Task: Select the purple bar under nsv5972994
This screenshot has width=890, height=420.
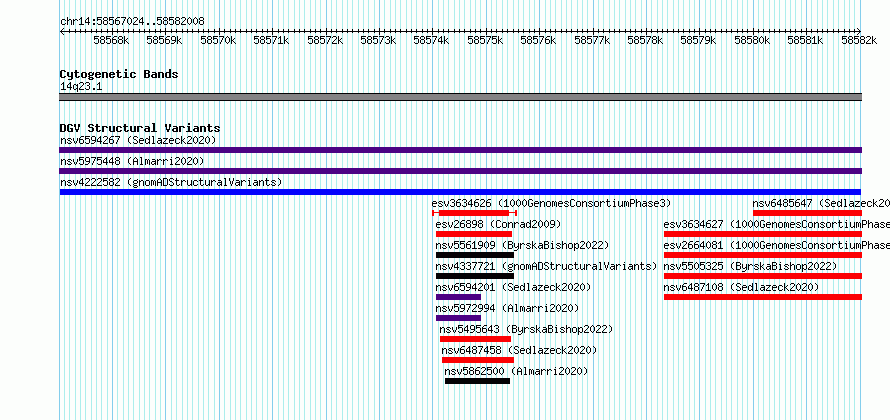Action: click(458, 318)
